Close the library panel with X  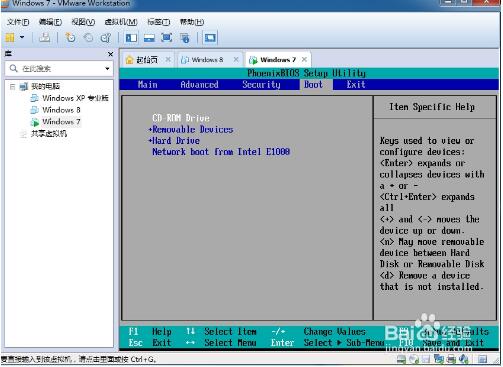110,54
